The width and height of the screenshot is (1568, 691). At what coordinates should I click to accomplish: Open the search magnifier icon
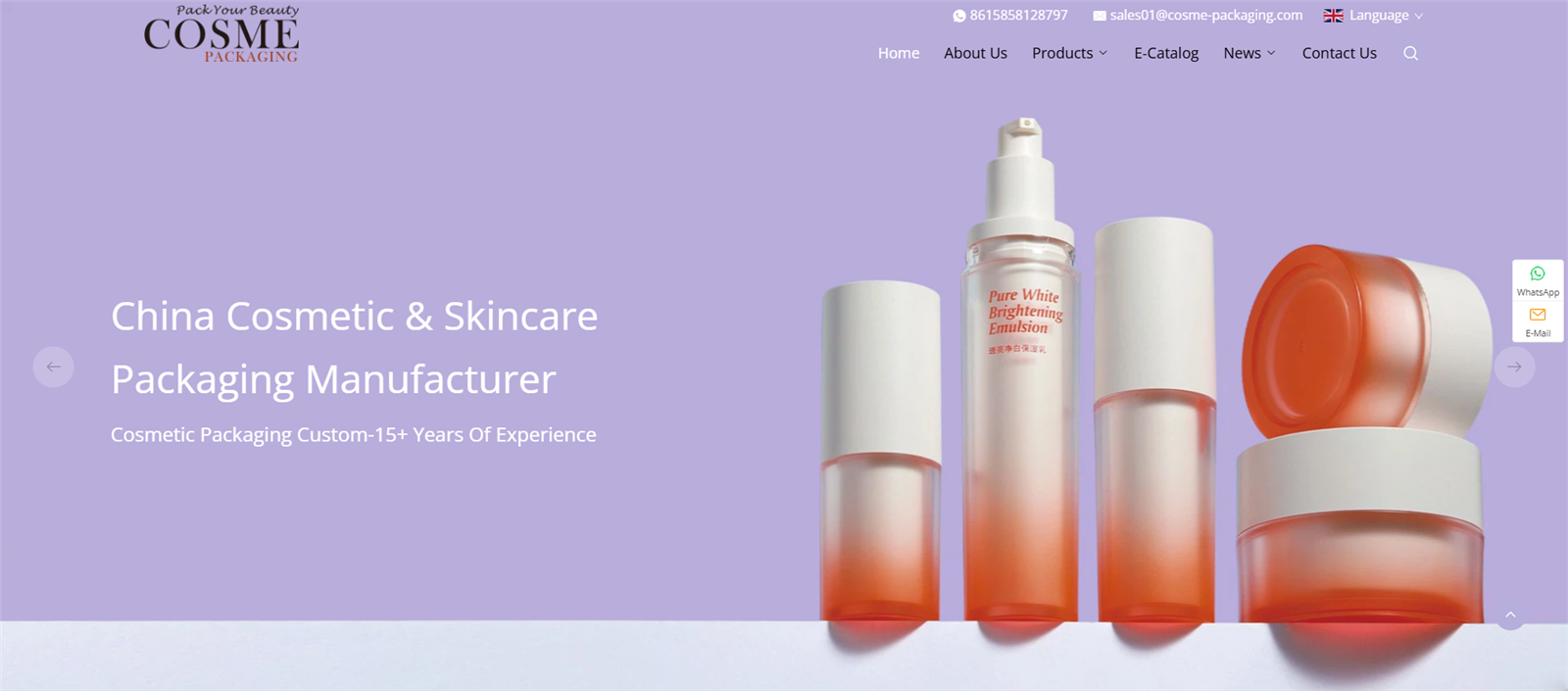tap(1410, 53)
